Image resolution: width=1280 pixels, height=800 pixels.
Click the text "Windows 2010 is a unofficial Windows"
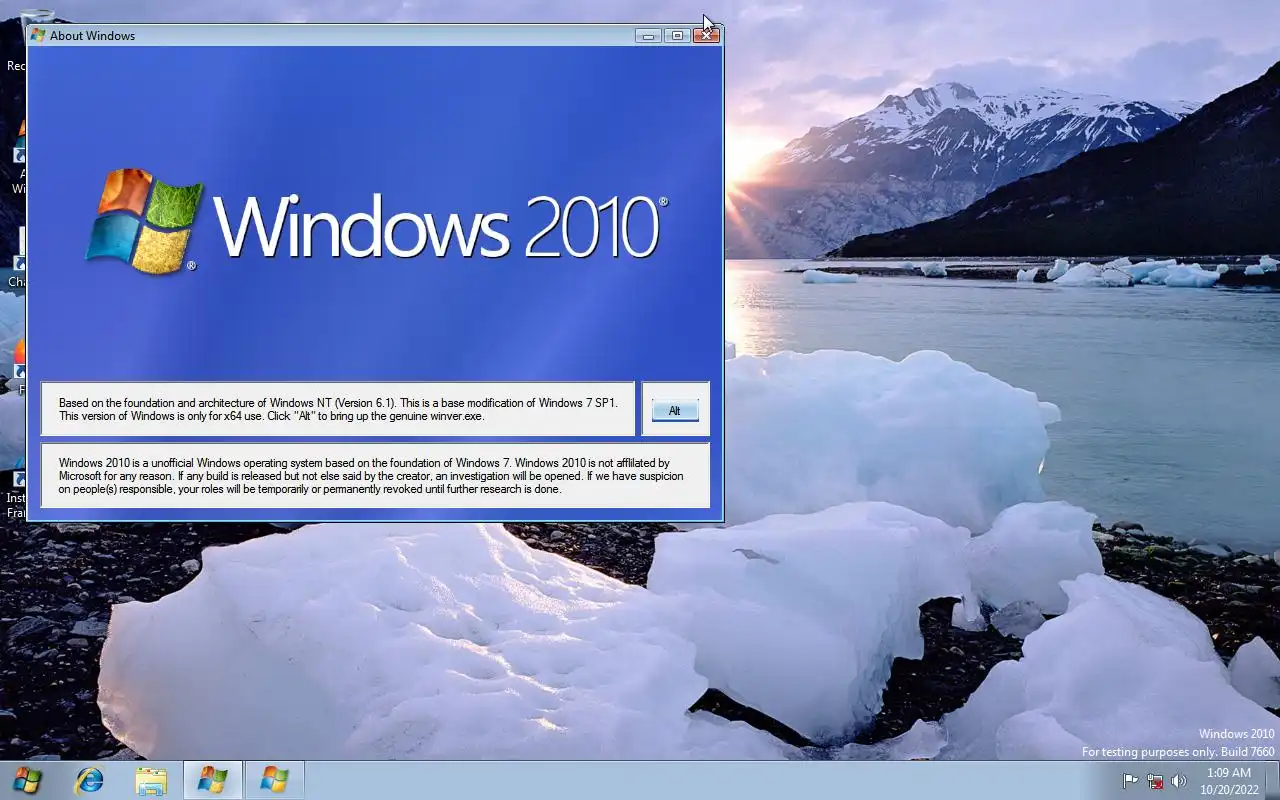[x=148, y=463]
